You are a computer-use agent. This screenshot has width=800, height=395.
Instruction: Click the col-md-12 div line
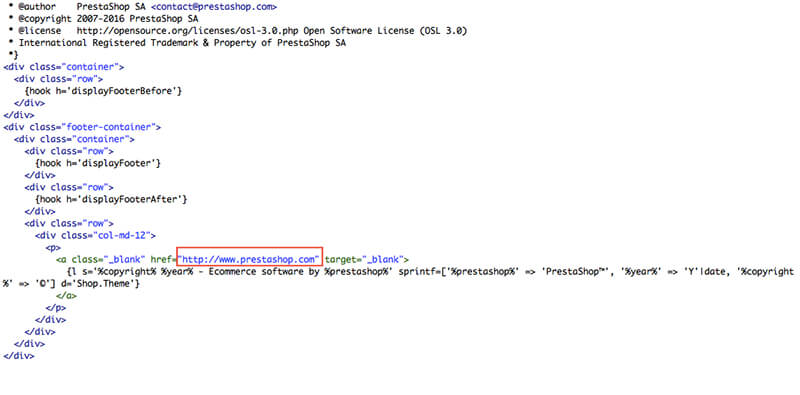click(x=95, y=235)
